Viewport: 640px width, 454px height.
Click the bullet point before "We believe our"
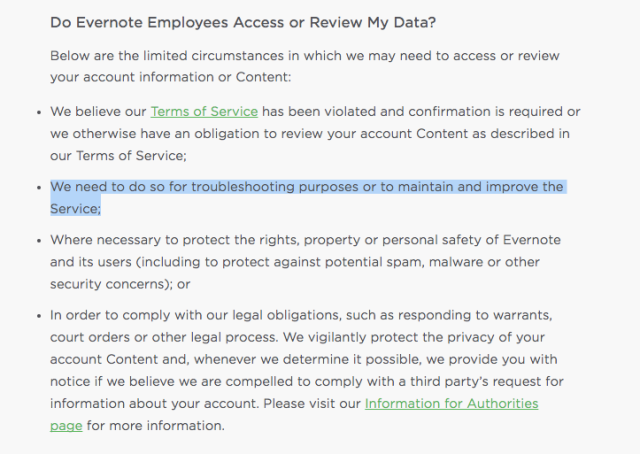39,112
